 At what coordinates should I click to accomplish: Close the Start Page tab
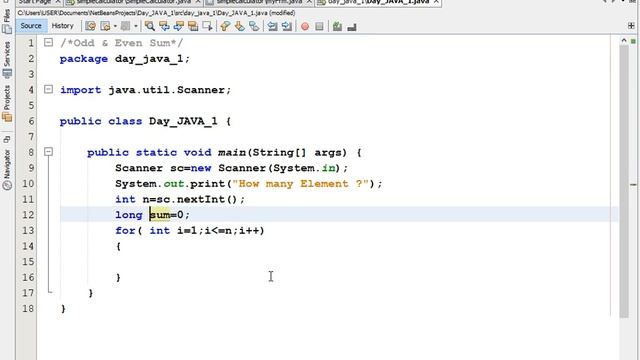coord(58,2)
